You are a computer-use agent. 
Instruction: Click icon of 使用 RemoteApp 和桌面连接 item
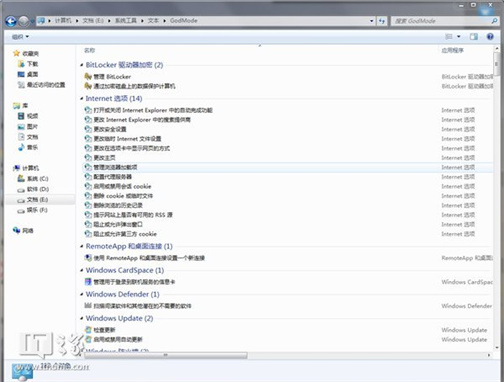click(88, 258)
